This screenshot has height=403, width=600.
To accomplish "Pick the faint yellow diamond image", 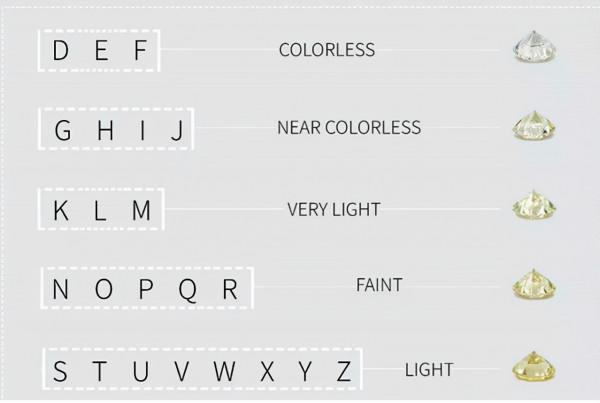I will point(532,289).
